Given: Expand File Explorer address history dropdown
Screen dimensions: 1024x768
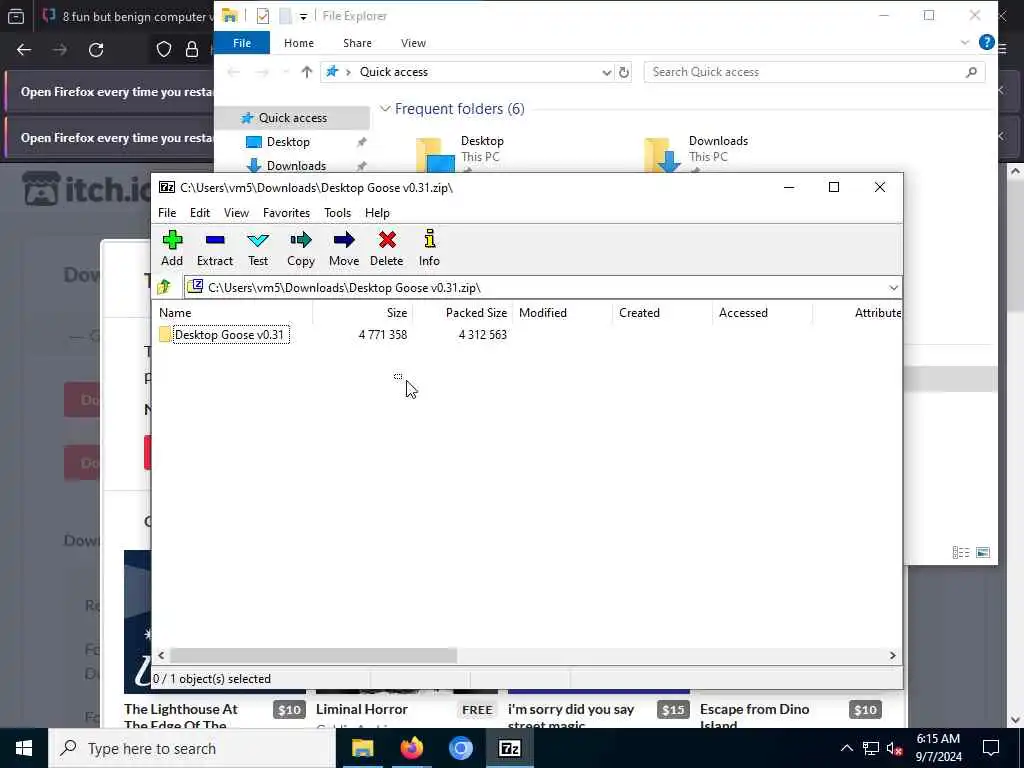Looking at the screenshot, I should (607, 72).
